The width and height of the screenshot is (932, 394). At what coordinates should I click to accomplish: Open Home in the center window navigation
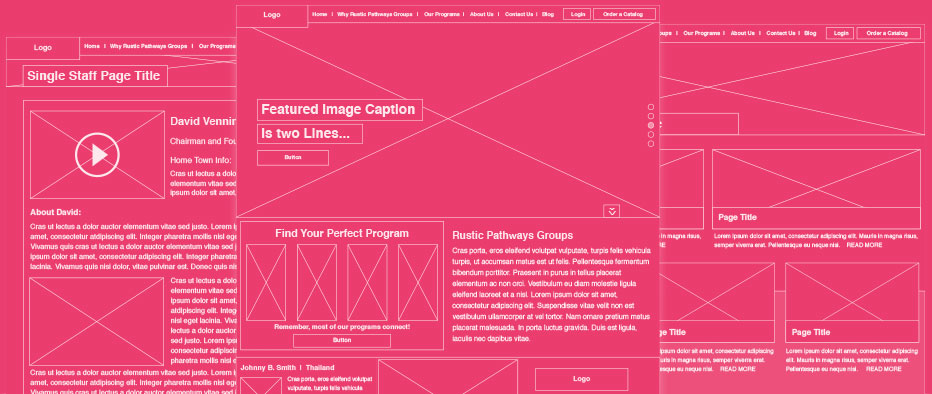320,14
